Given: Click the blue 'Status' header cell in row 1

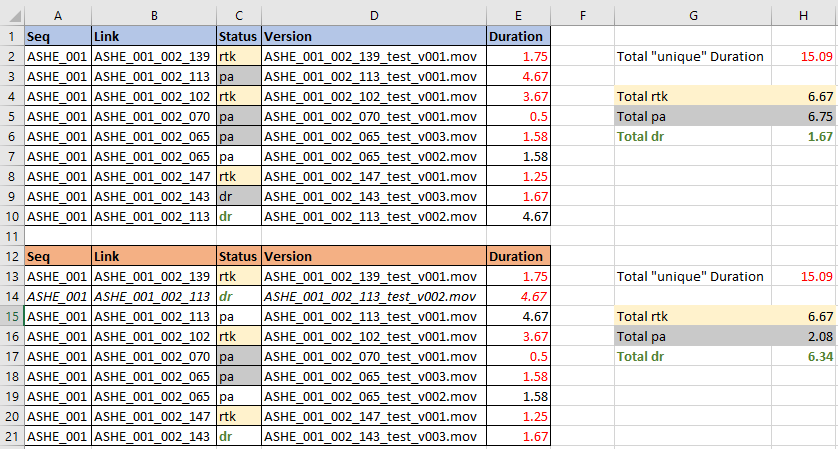Looking at the screenshot, I should pyautogui.click(x=239, y=36).
